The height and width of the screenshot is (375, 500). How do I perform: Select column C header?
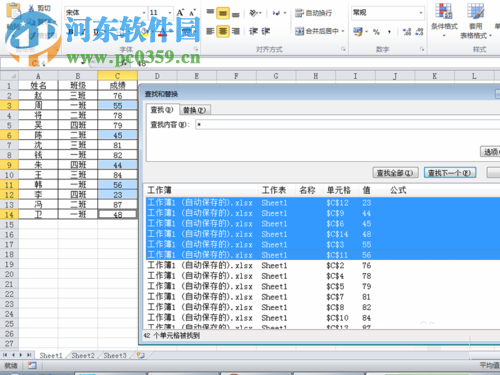coord(117,76)
